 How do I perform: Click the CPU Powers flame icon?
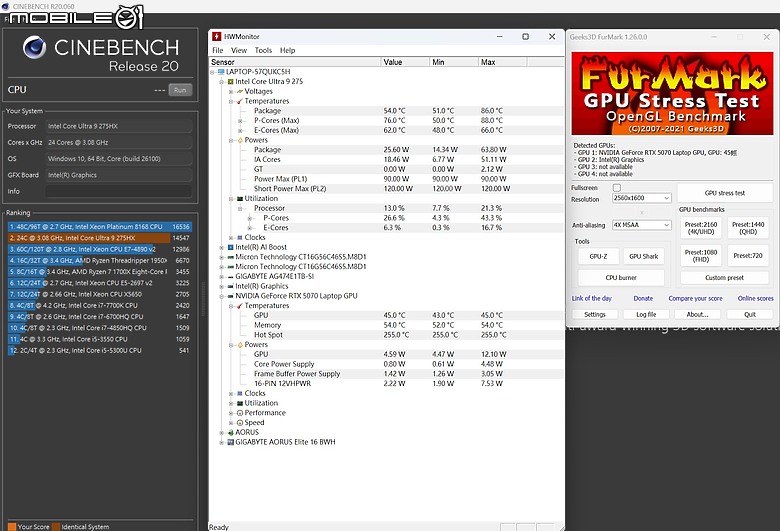pos(240,140)
